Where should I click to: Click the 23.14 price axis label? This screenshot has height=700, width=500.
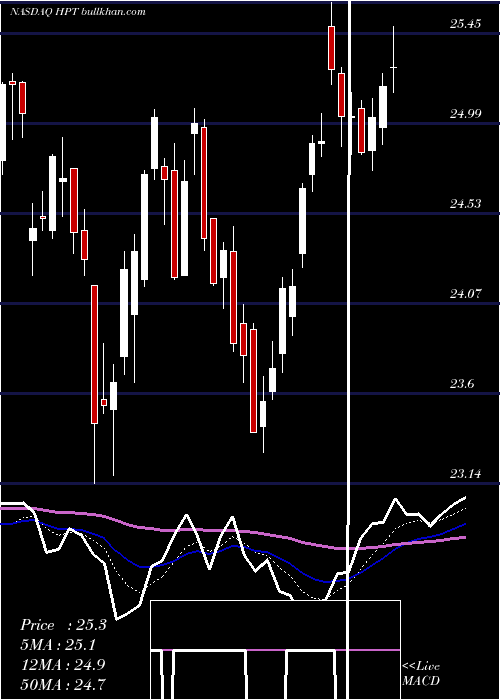(466, 473)
